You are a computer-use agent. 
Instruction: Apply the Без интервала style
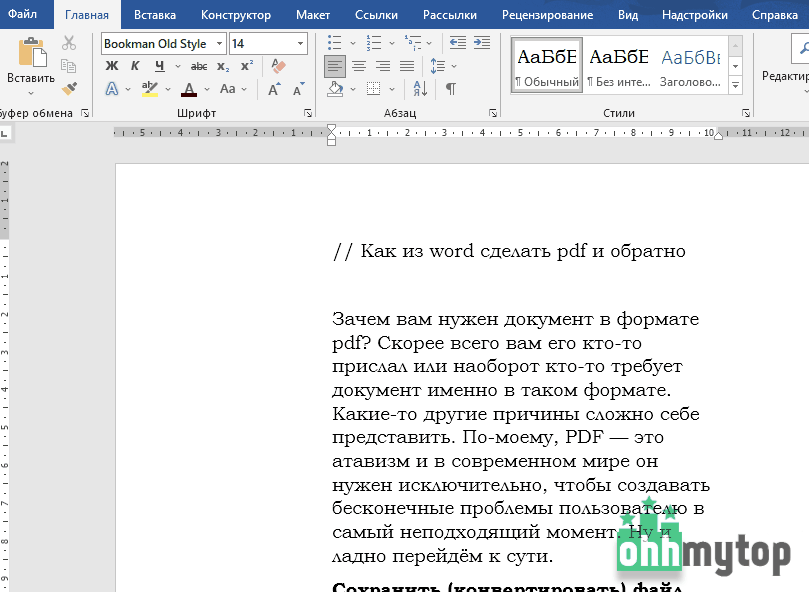619,65
